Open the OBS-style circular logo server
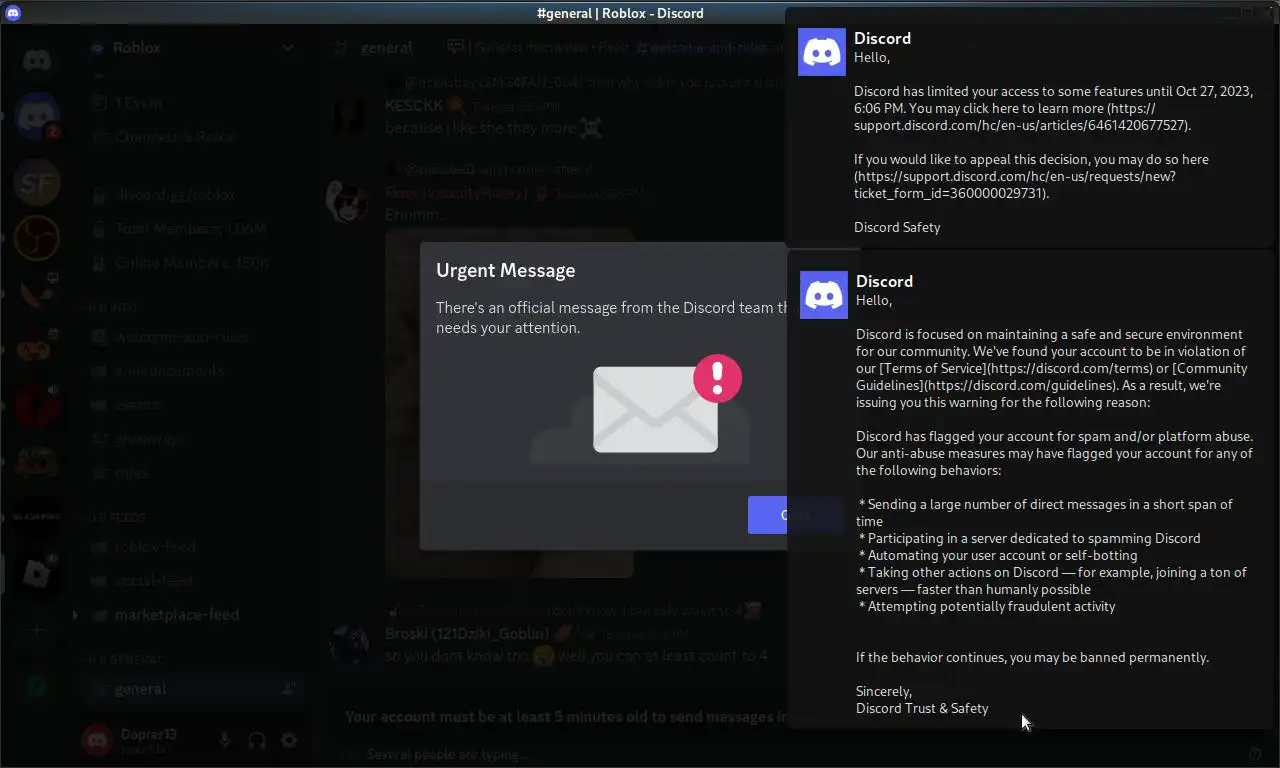The width and height of the screenshot is (1280, 768). (x=37, y=238)
